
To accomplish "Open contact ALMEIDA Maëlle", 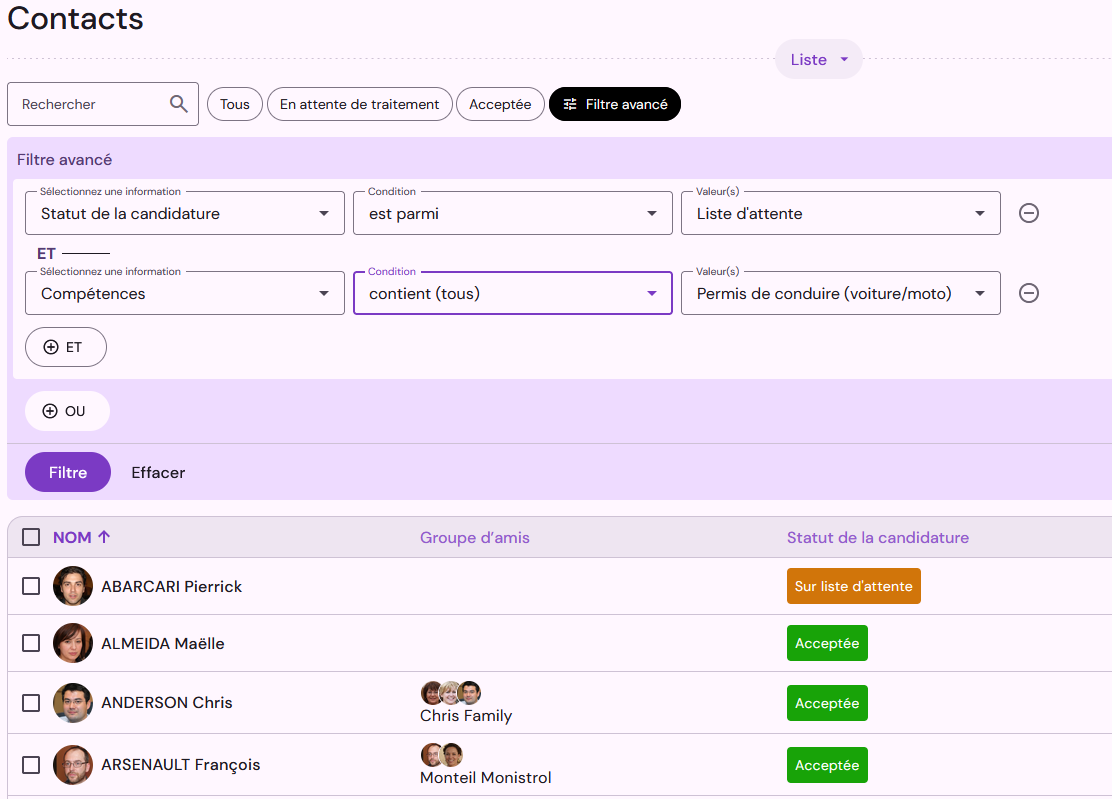I will click(x=163, y=644).
